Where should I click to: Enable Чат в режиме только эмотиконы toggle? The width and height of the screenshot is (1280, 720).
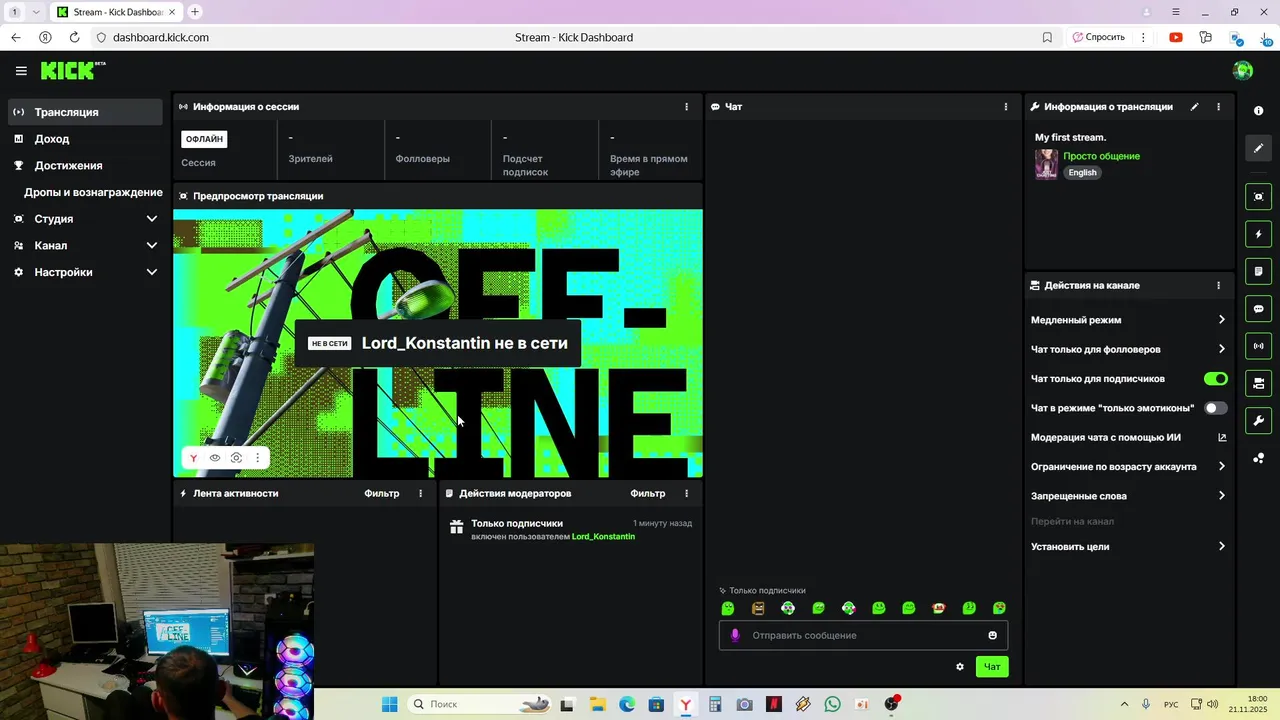[1215, 408]
